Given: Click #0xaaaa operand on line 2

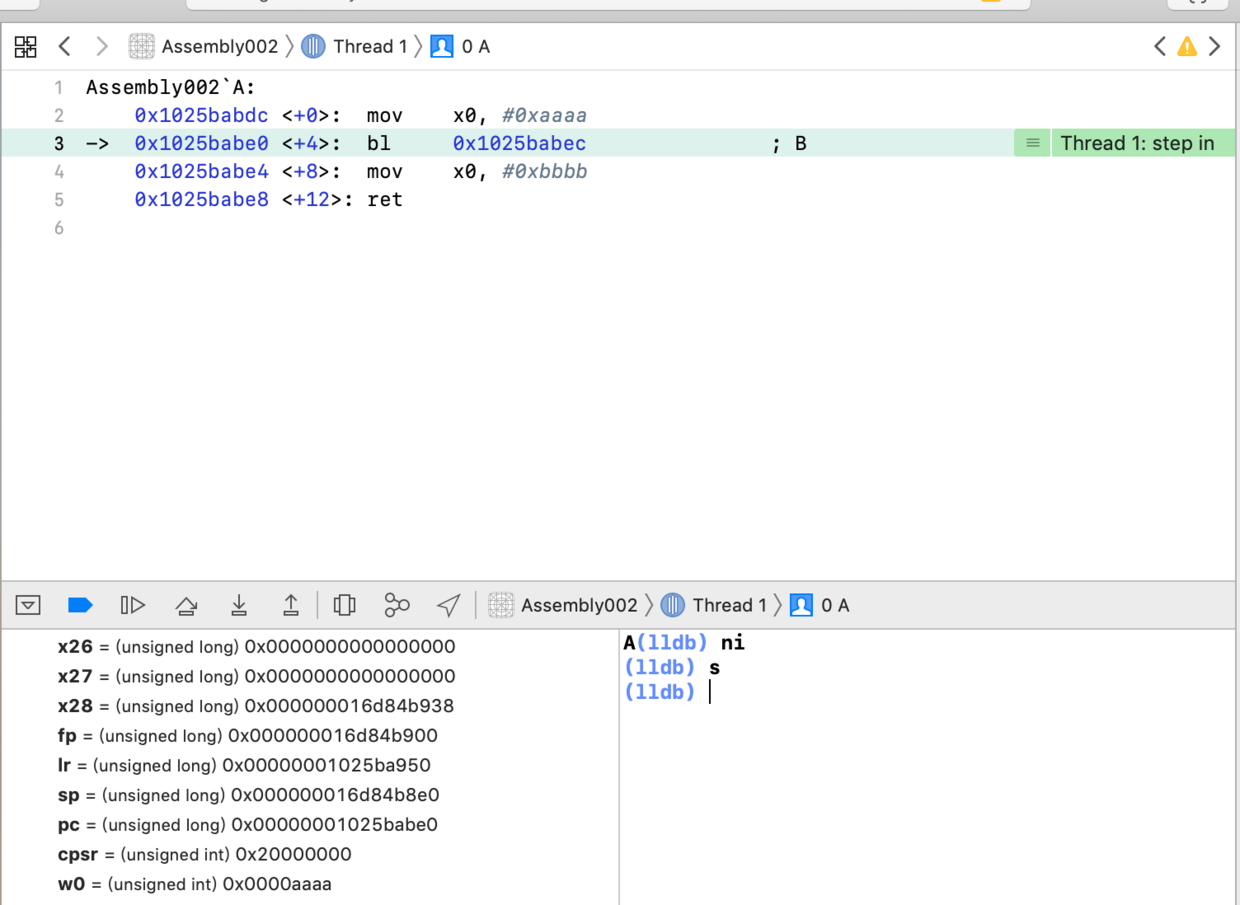Looking at the screenshot, I should [x=544, y=115].
